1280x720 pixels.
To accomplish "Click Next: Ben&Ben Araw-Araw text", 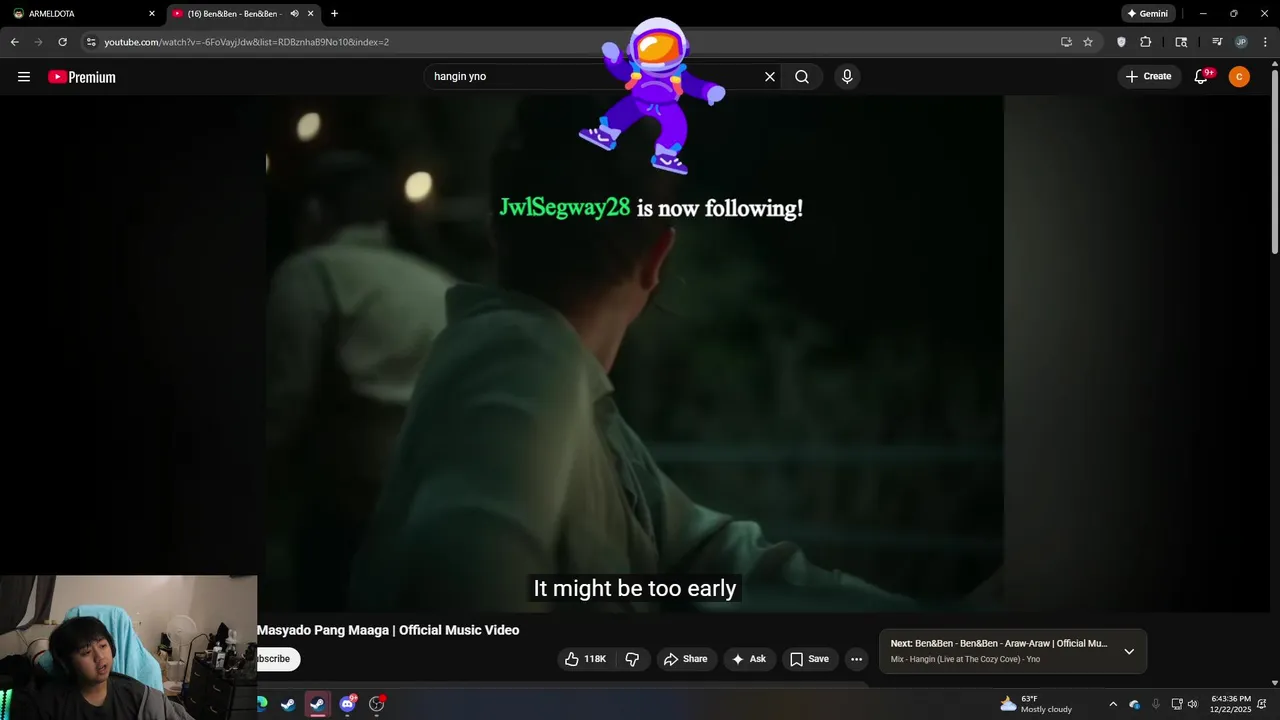I will coord(999,644).
